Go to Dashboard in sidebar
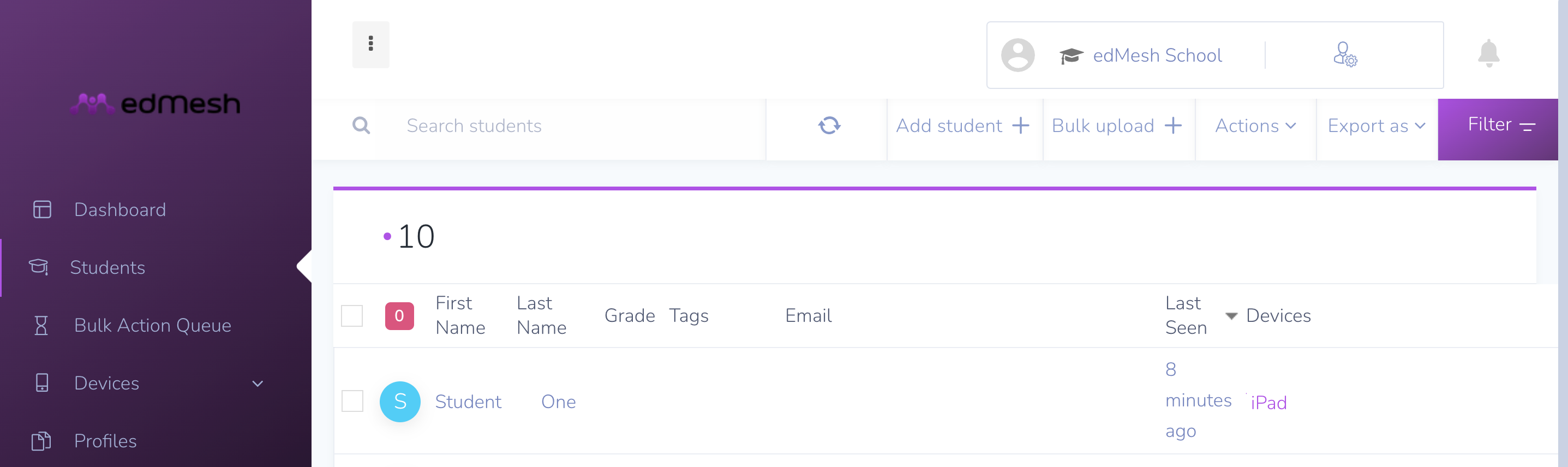 [x=120, y=209]
